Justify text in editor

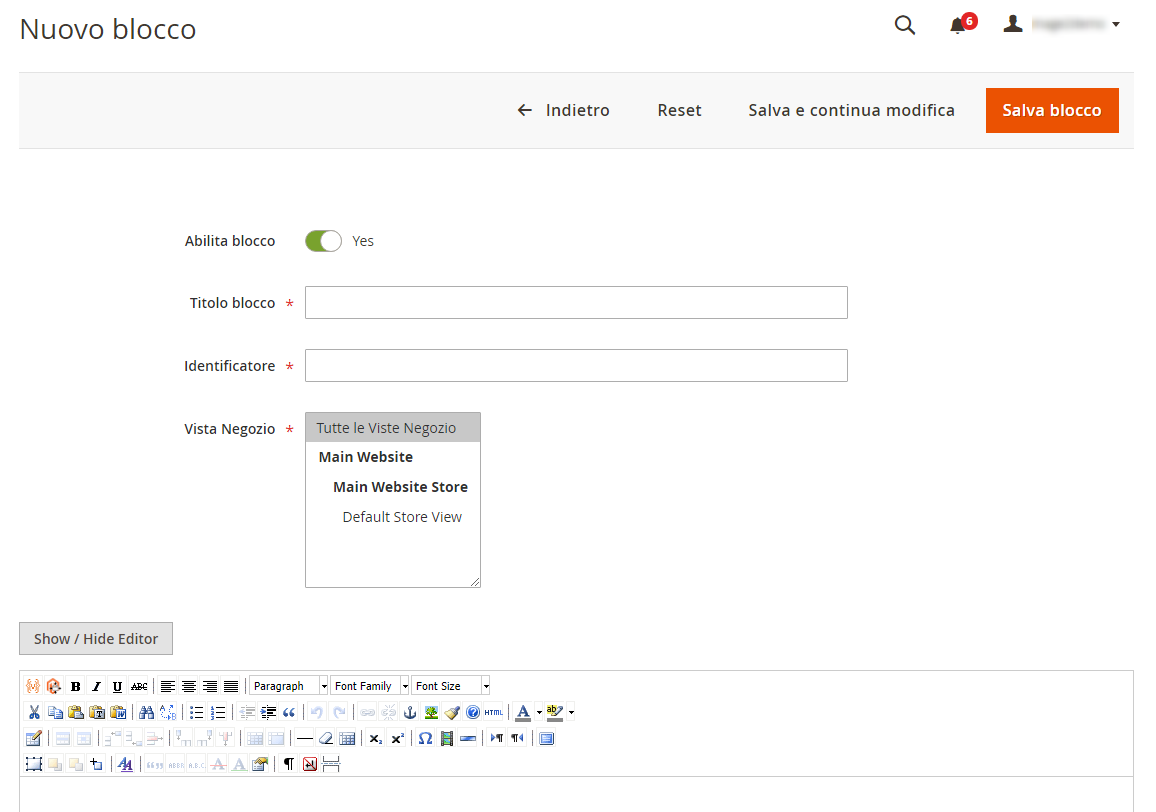click(x=231, y=687)
